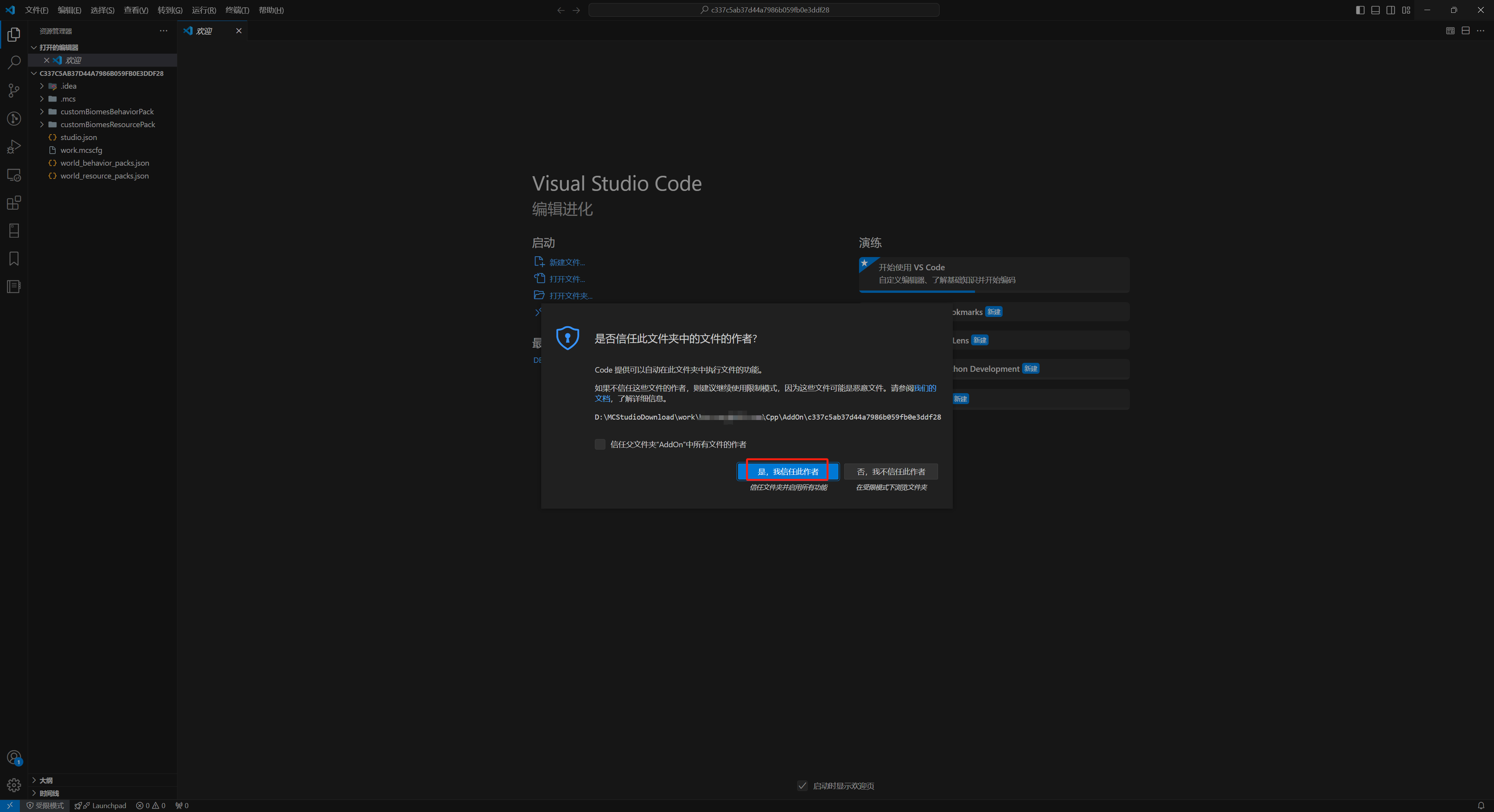Open the 文件(F) menu

tap(37, 10)
